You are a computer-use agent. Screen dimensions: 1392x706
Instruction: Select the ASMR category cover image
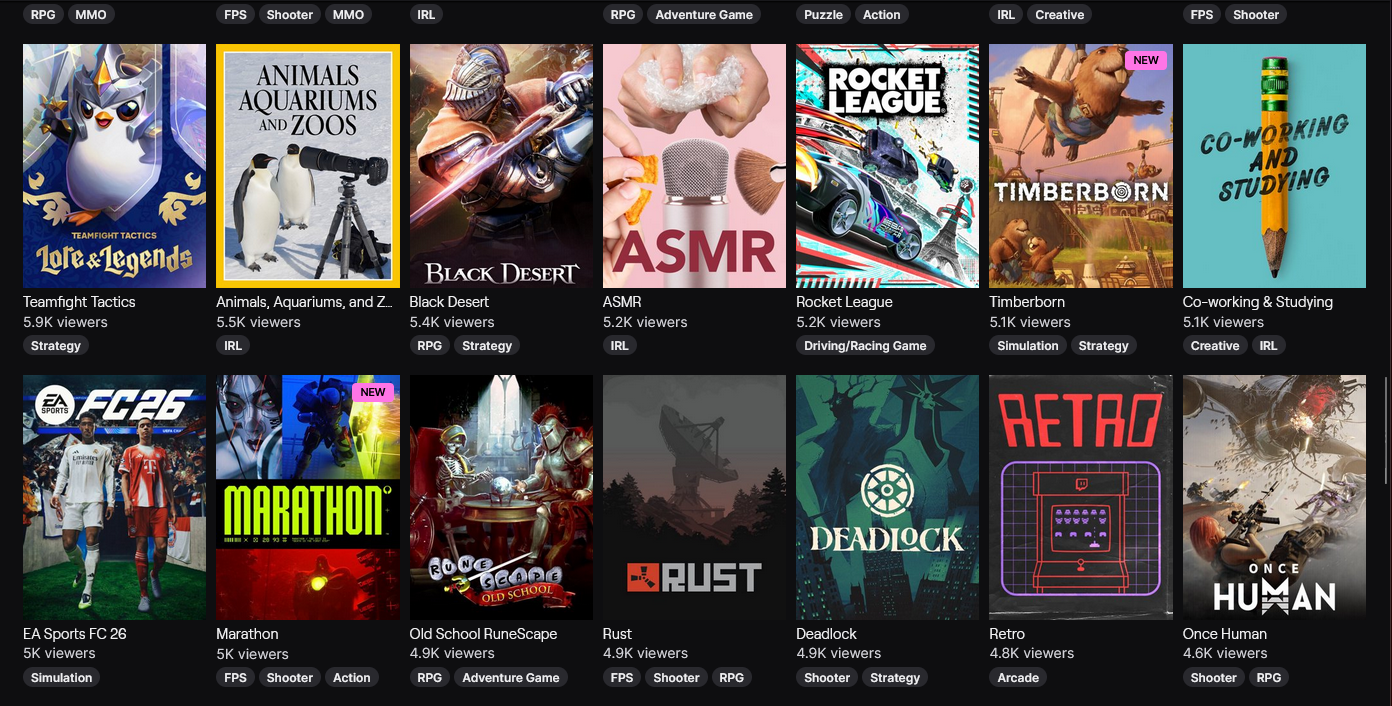pyautogui.click(x=694, y=166)
